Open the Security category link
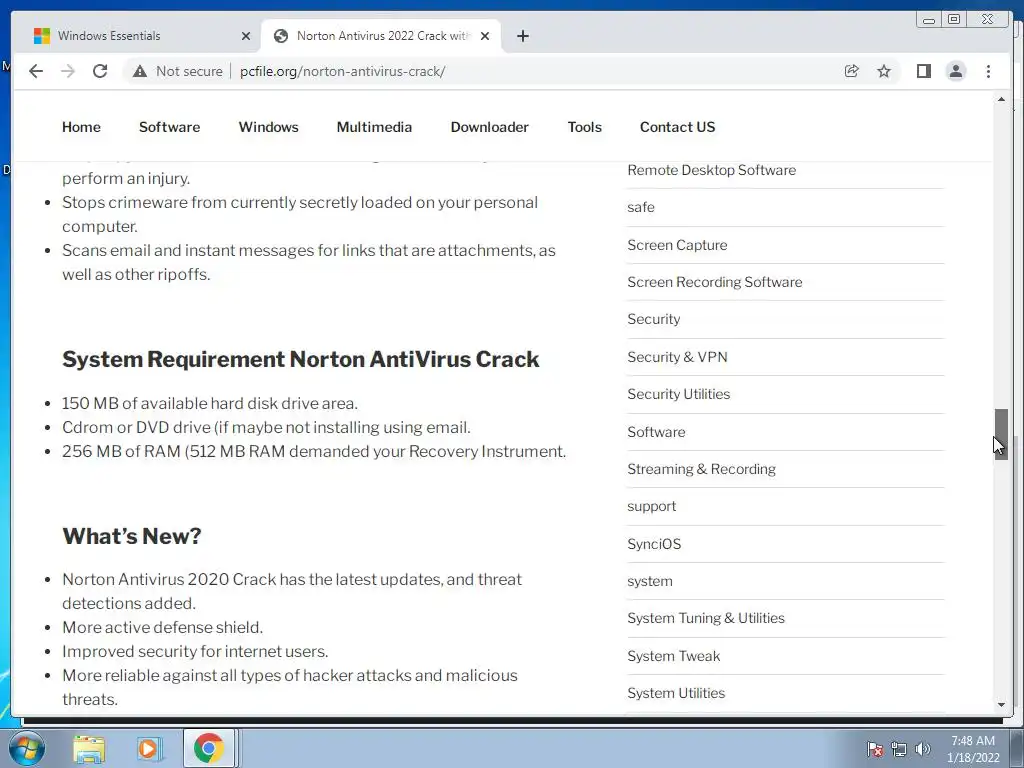Viewport: 1024px width, 768px height. [654, 319]
